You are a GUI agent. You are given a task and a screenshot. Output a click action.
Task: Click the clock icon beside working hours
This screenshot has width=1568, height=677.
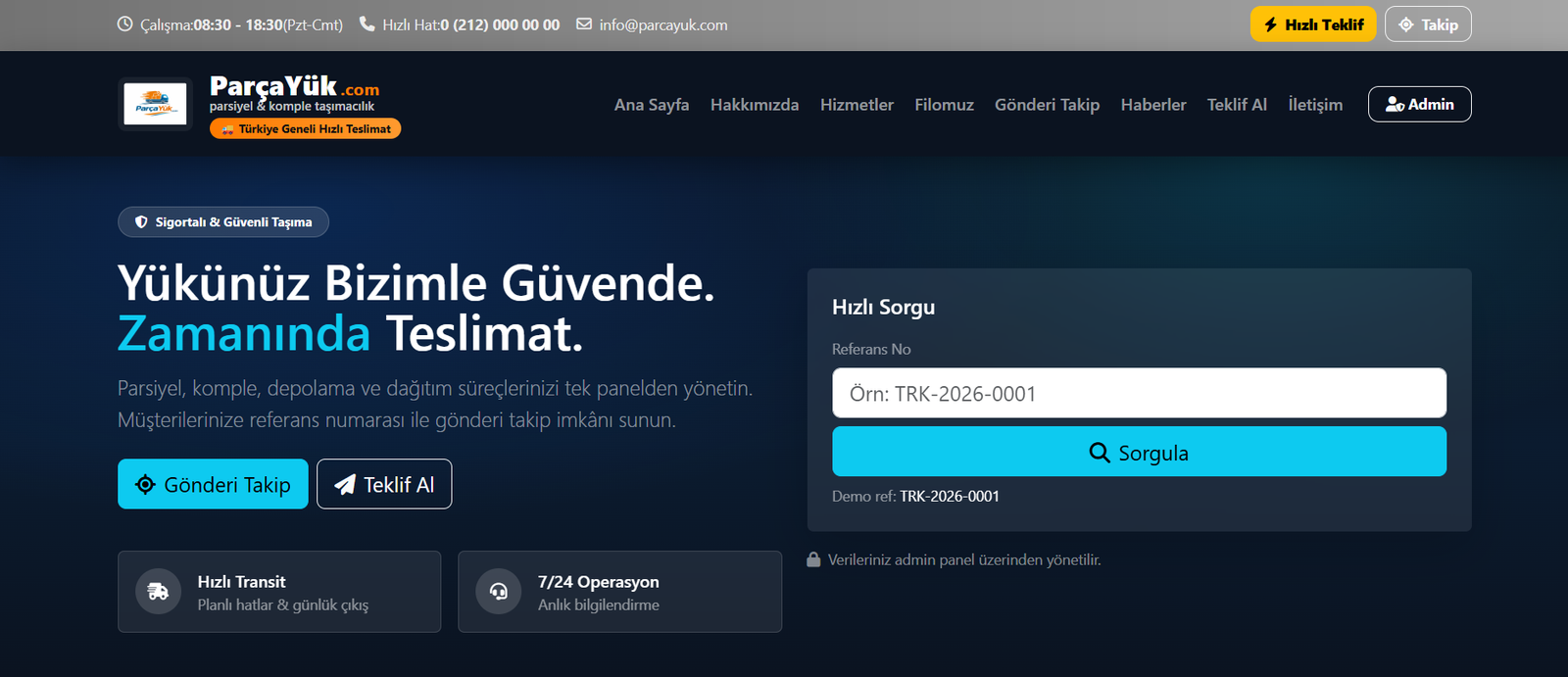124,24
